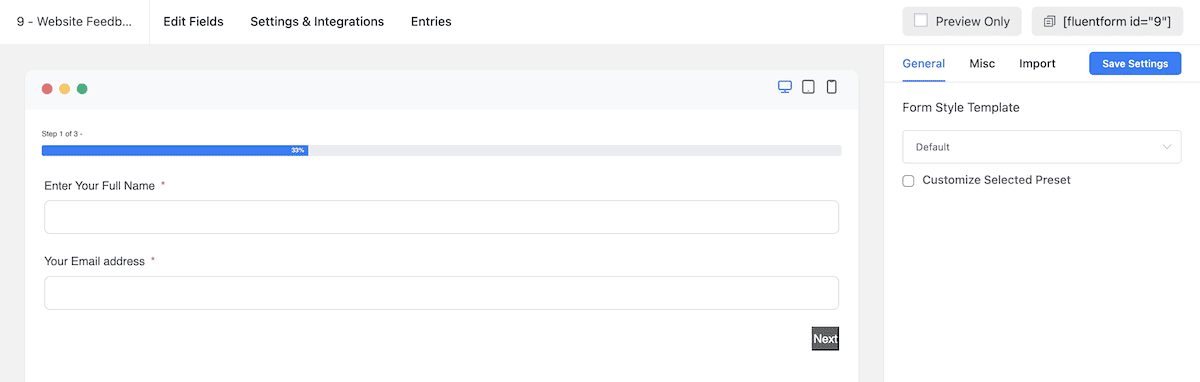Switch to the Import tab
Screen dimensions: 1200x382
[x=1037, y=63]
